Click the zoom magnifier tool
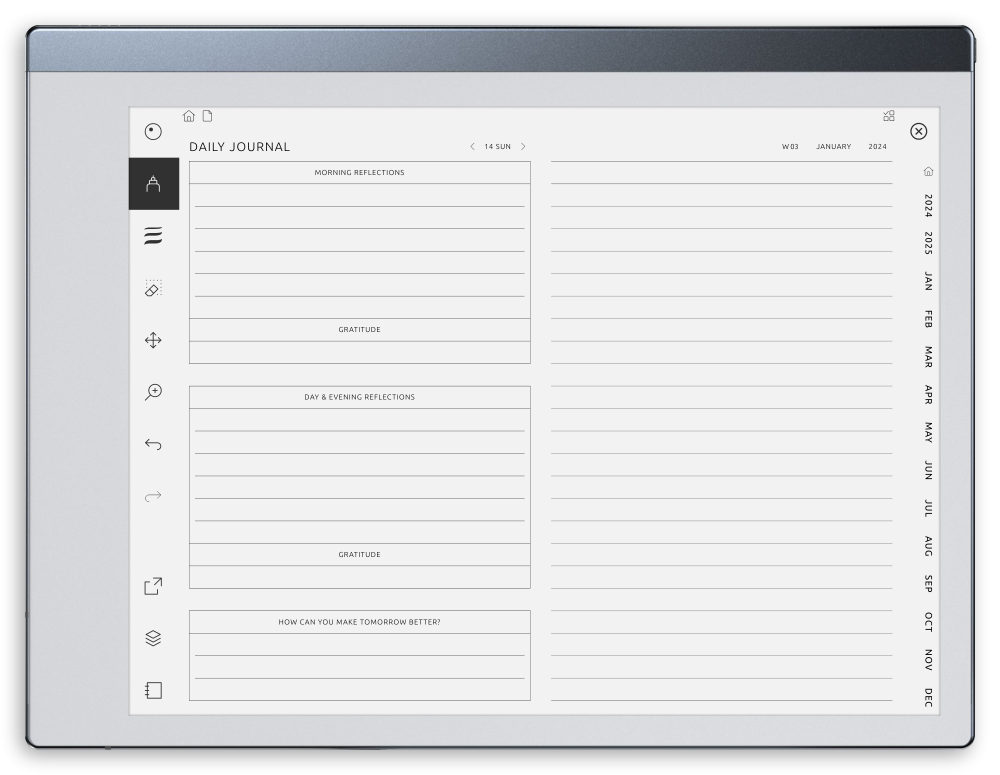 point(153,392)
